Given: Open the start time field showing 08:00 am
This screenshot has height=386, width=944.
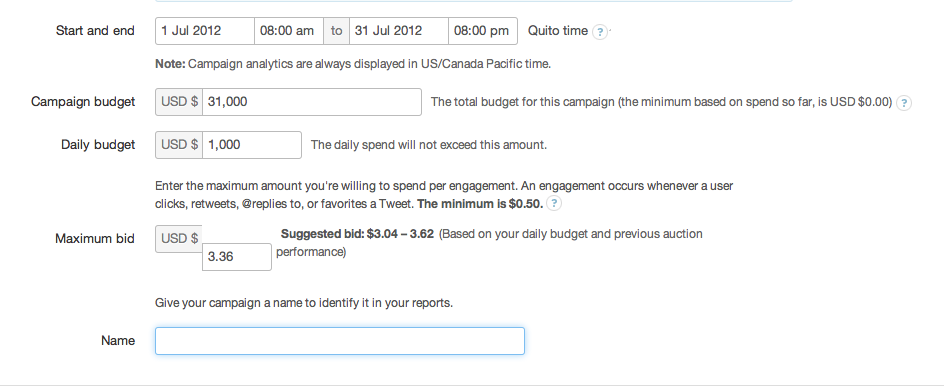Looking at the screenshot, I should [x=289, y=31].
